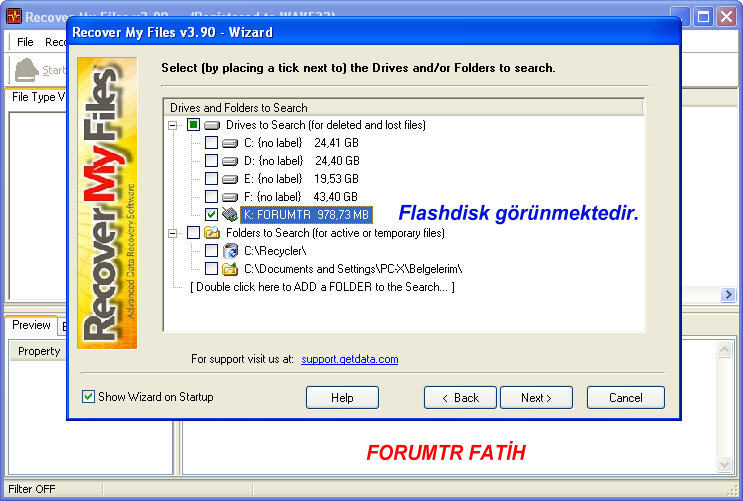Click the E: drive icon
The width and height of the screenshot is (743, 501).
click(x=230, y=179)
